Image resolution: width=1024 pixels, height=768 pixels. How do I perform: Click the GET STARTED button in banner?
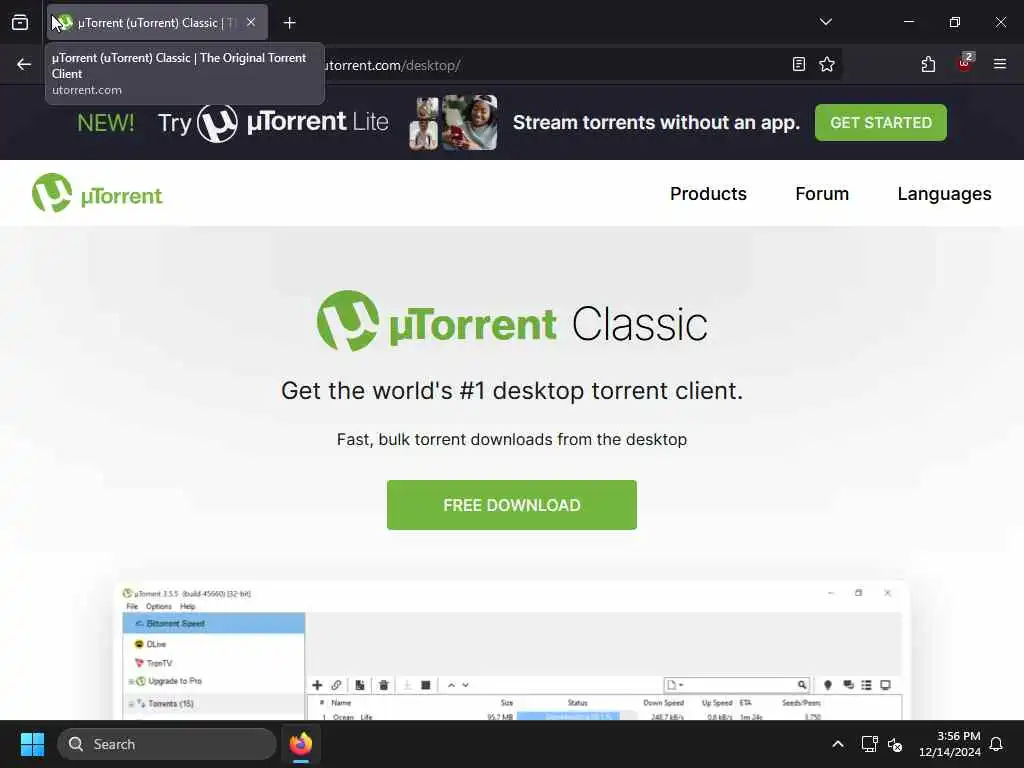[880, 122]
